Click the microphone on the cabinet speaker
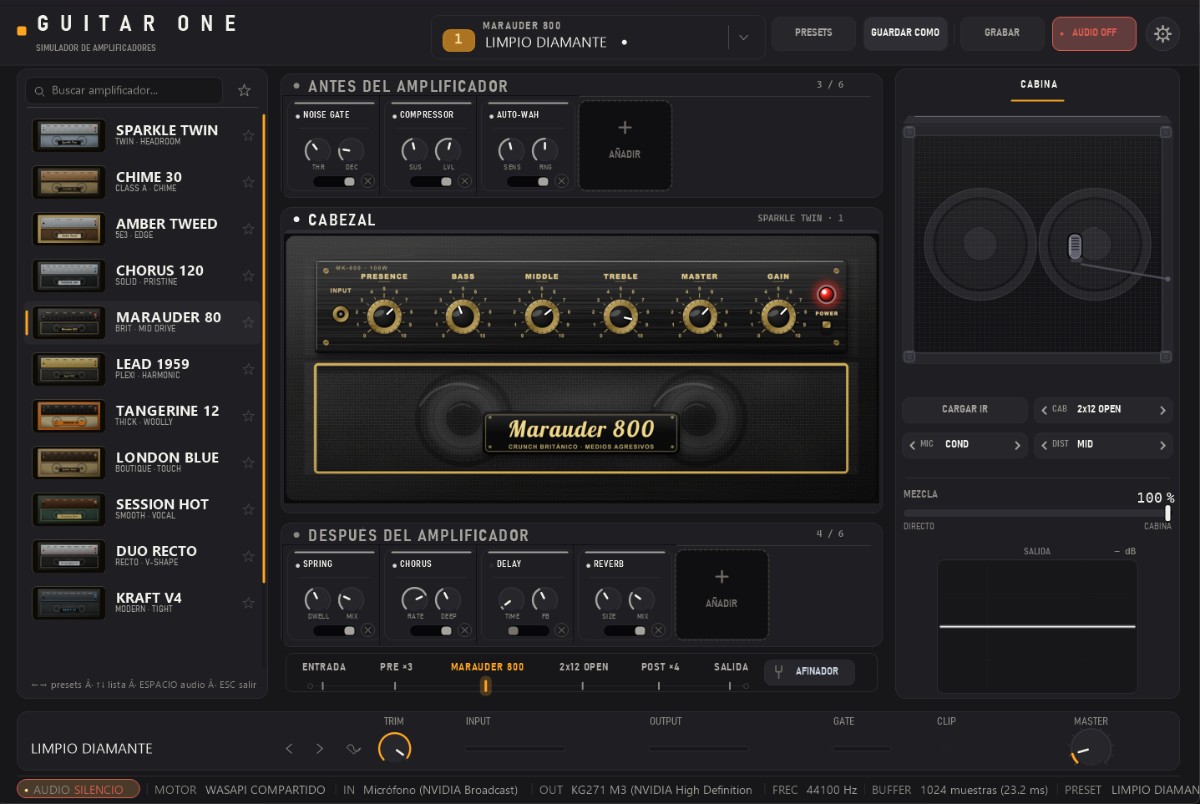This screenshot has height=804, width=1200. (1075, 246)
